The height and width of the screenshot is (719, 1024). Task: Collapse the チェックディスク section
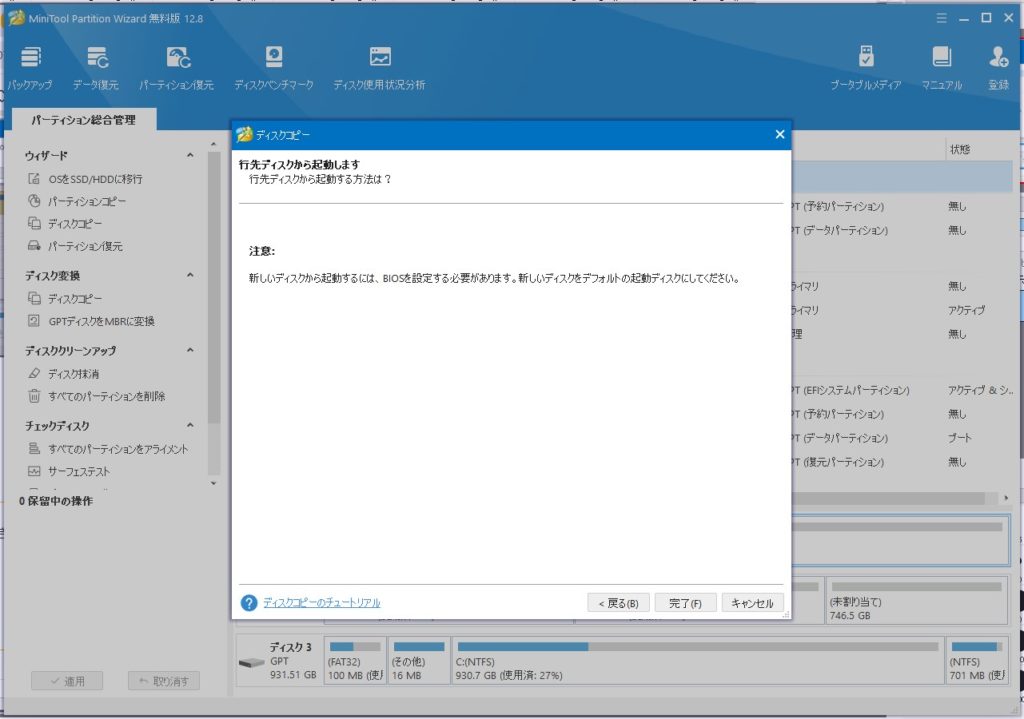[x=190, y=426]
